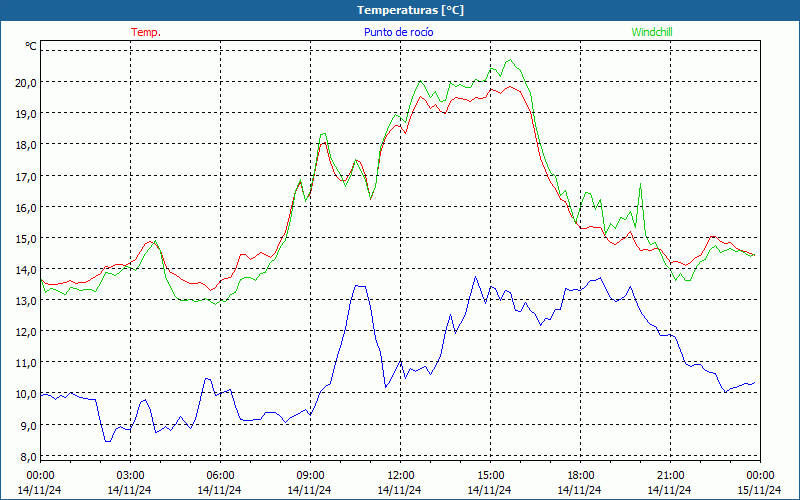
Task: Select the green 'Windchill' legend label
Action: tap(652, 32)
